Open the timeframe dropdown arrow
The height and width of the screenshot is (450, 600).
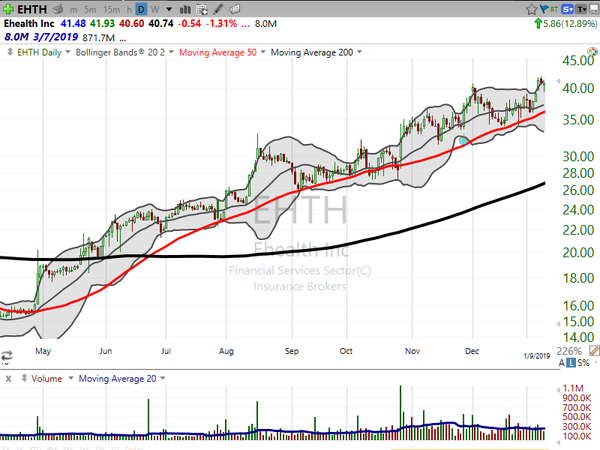point(169,9)
